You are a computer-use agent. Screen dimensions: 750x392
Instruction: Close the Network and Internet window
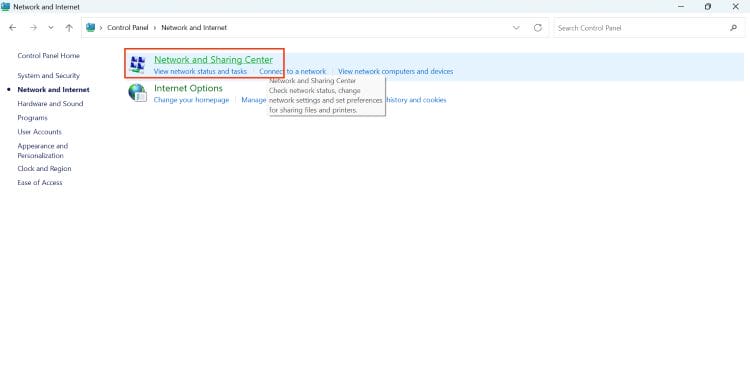click(x=736, y=7)
